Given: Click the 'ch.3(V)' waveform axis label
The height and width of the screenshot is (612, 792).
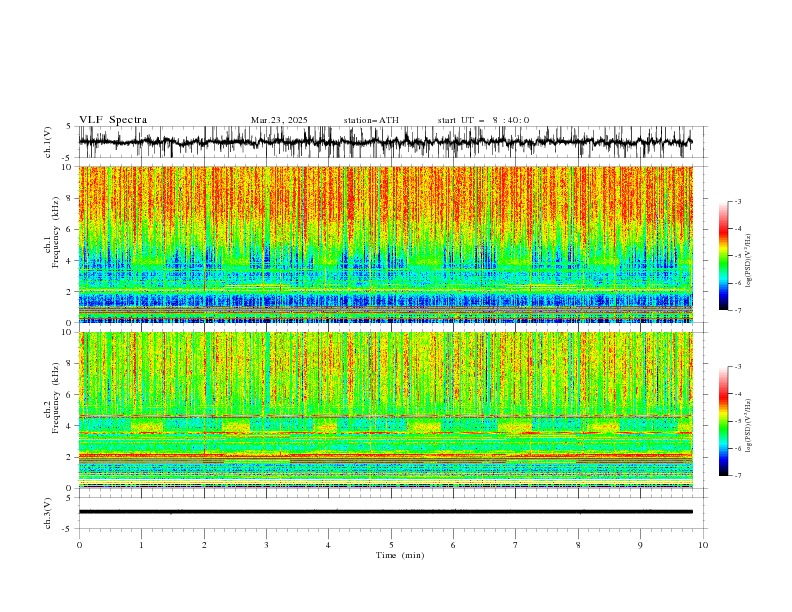Looking at the screenshot, I should pyautogui.click(x=48, y=513).
